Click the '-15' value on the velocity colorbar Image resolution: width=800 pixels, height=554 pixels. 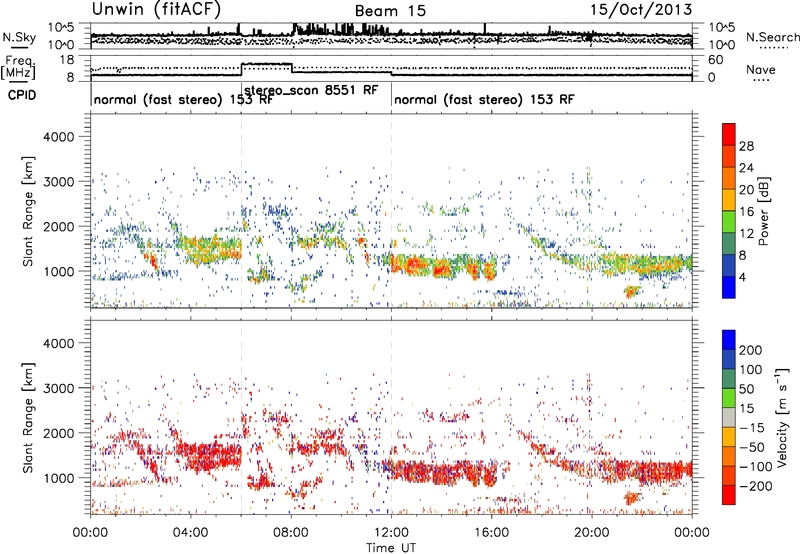tap(753, 428)
